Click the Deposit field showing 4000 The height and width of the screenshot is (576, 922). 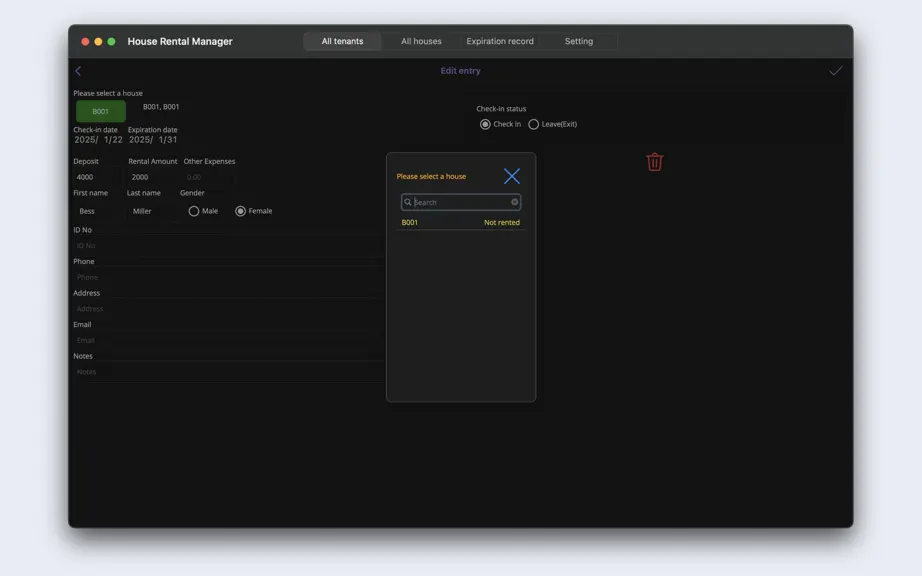pyautogui.click(x=97, y=177)
